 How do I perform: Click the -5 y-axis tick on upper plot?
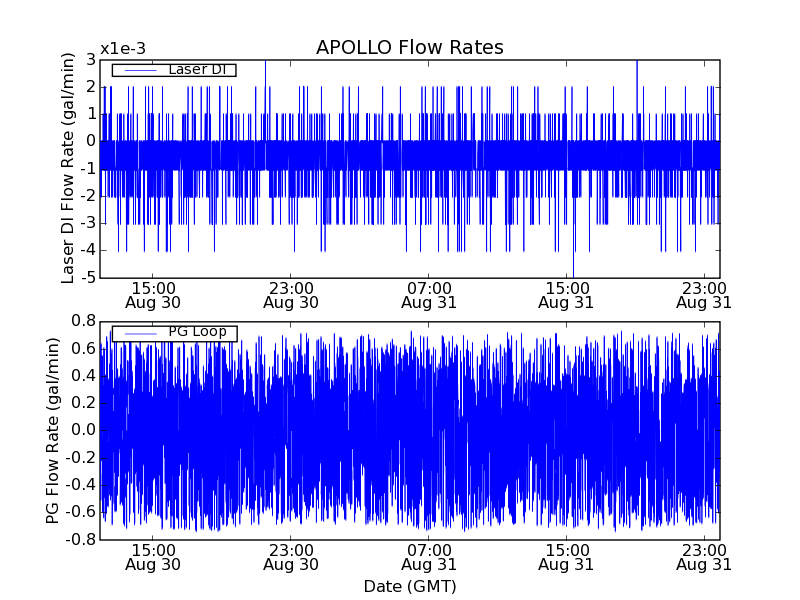click(x=89, y=277)
